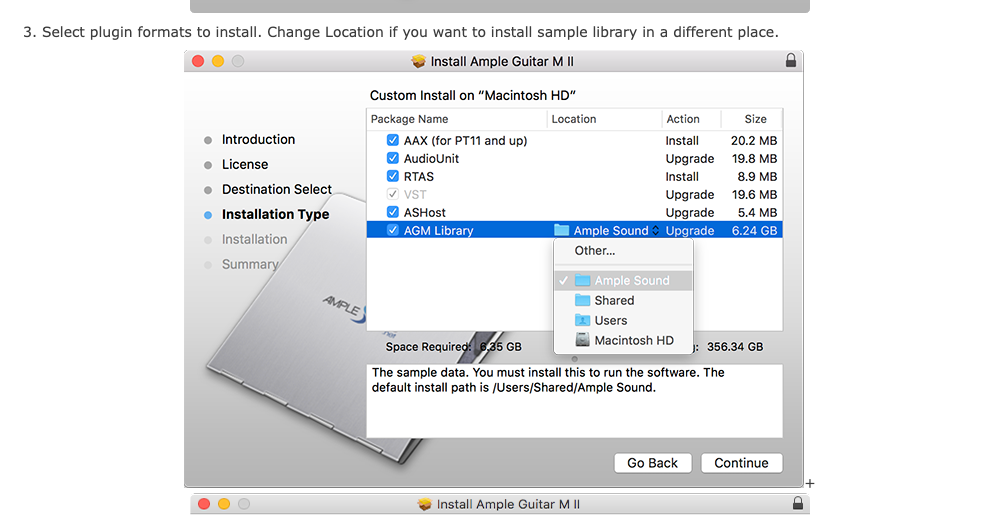The width and height of the screenshot is (1000, 520).
Task: Click the Install action in the RTAS row
Action: coord(682,176)
